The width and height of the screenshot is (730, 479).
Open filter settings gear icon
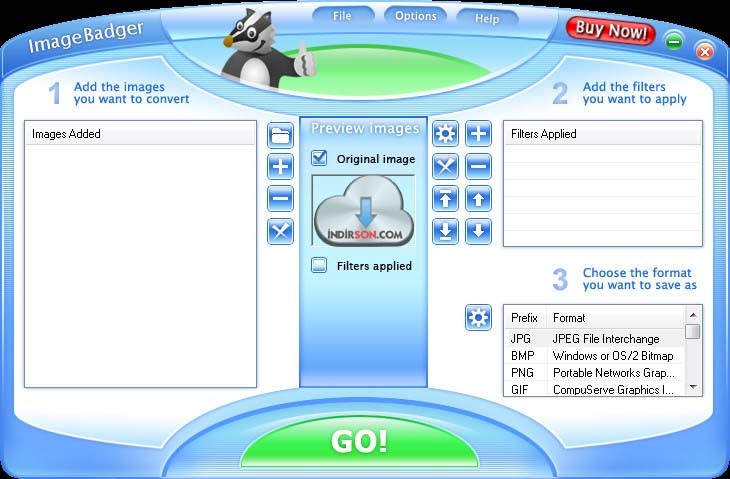(446, 134)
